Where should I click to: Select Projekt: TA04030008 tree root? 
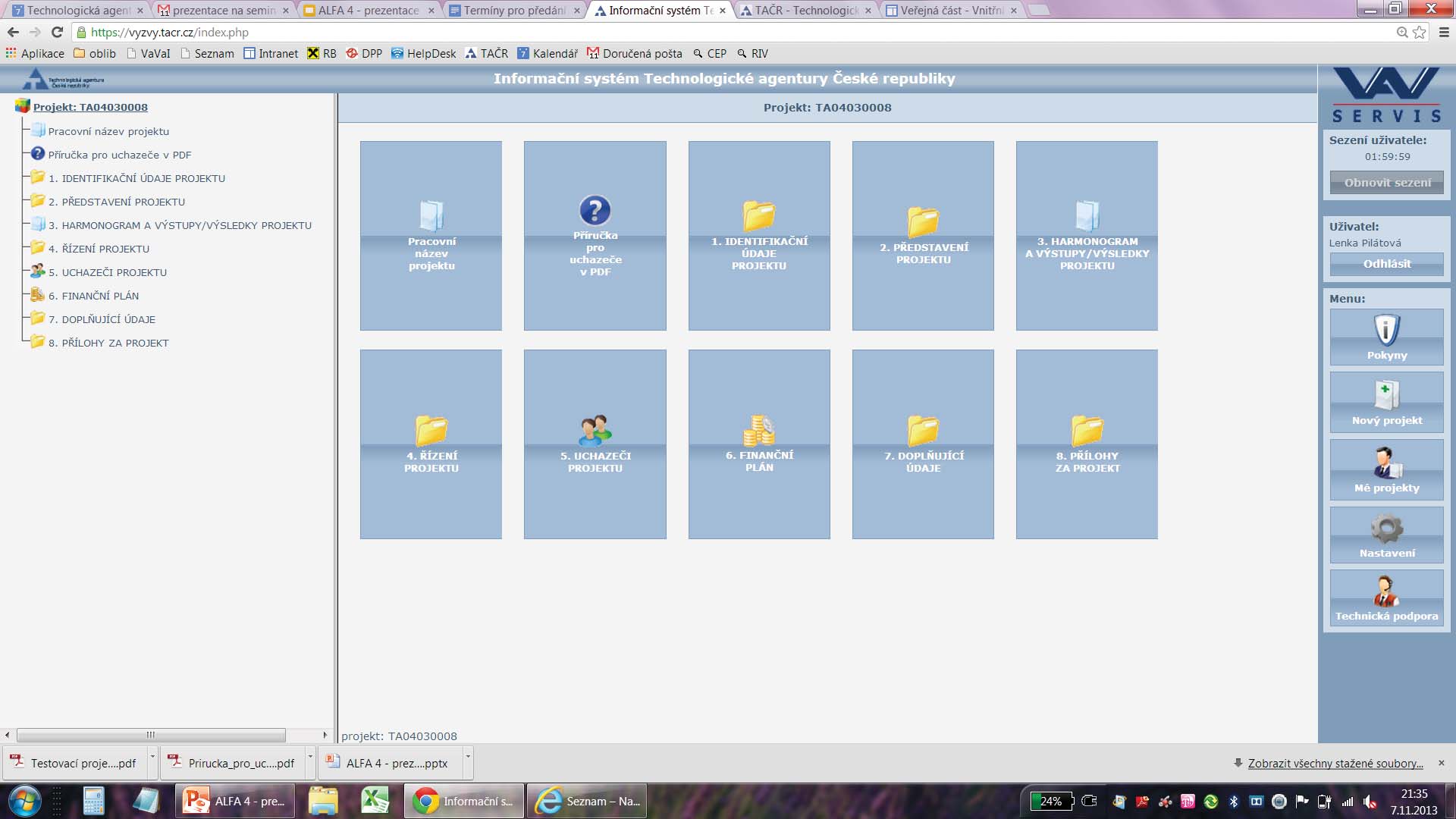90,107
